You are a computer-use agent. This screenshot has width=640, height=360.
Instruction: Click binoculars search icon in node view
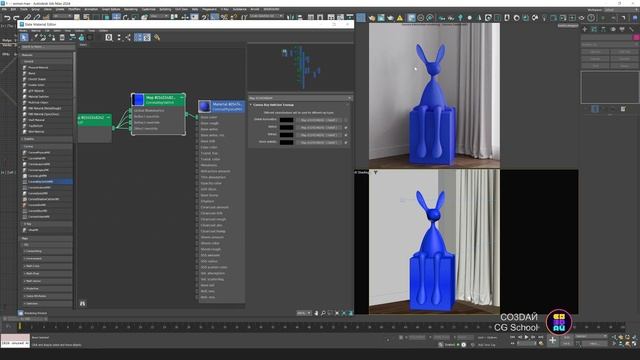[82, 304]
